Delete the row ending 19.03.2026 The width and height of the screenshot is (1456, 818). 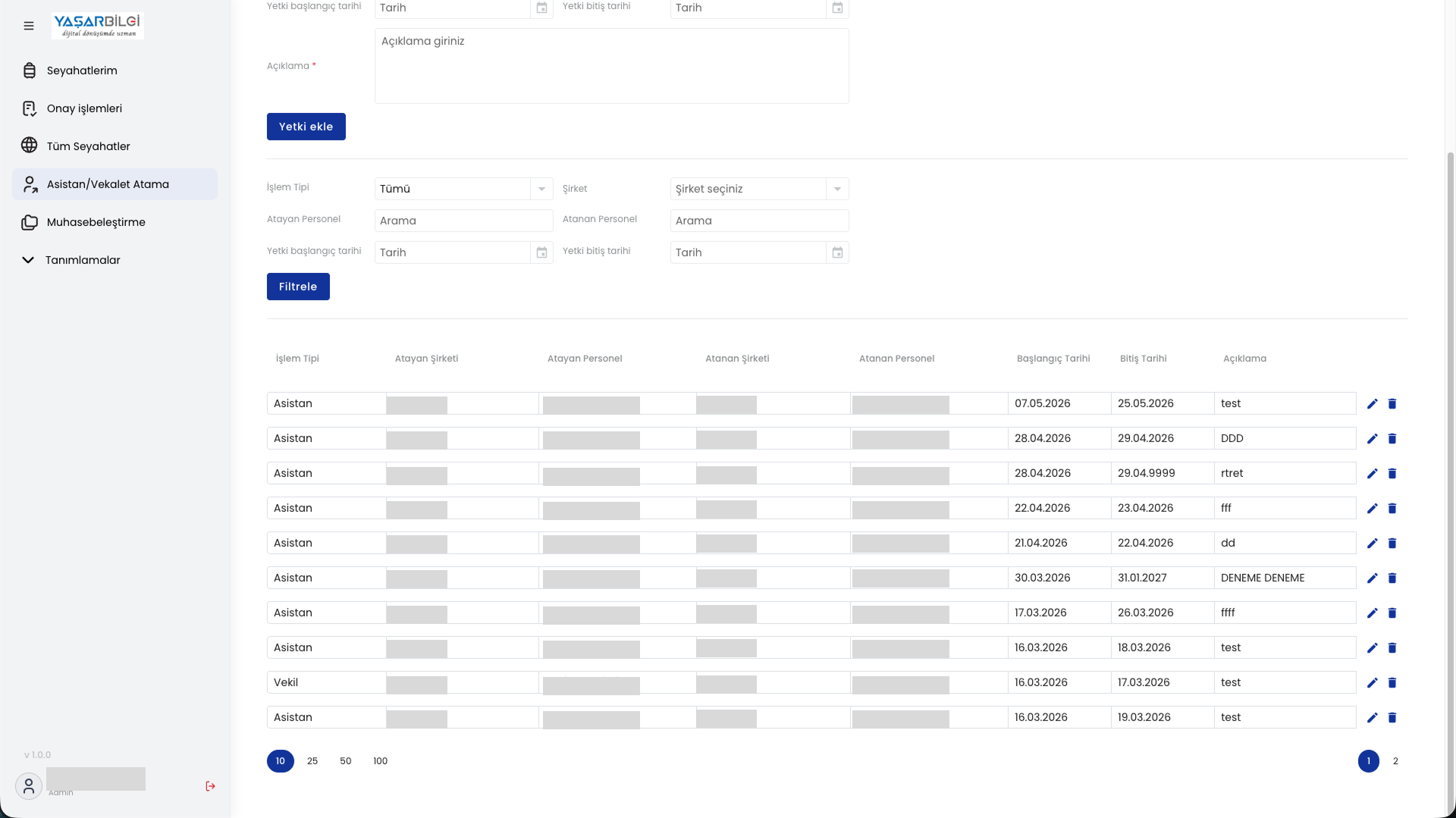tap(1392, 718)
